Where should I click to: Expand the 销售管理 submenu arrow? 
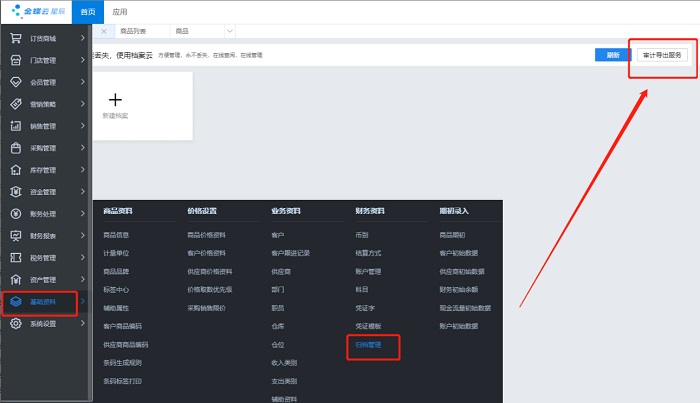(x=82, y=126)
